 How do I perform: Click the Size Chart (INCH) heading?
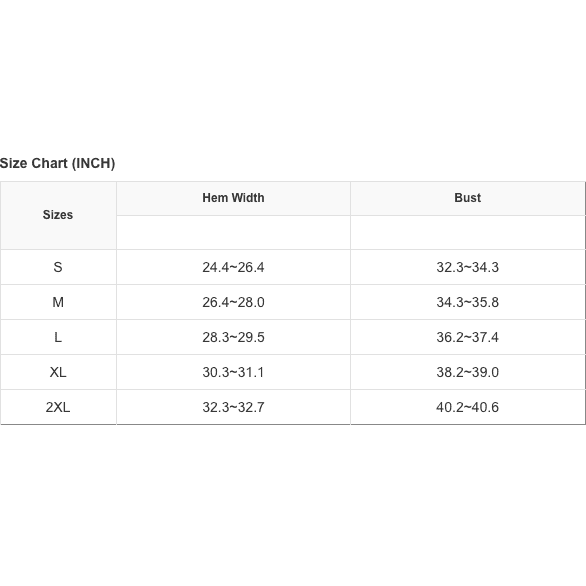pyautogui.click(x=57, y=163)
